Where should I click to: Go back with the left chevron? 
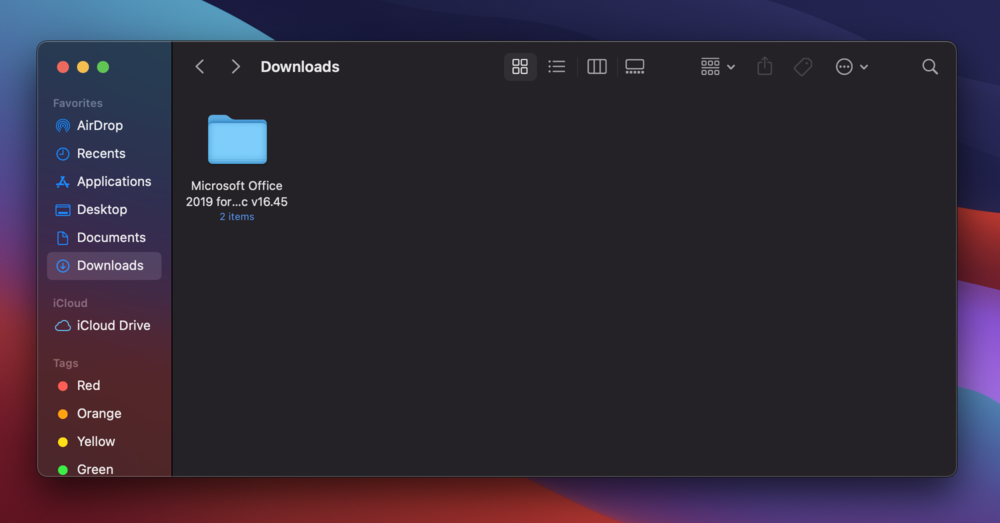point(200,67)
